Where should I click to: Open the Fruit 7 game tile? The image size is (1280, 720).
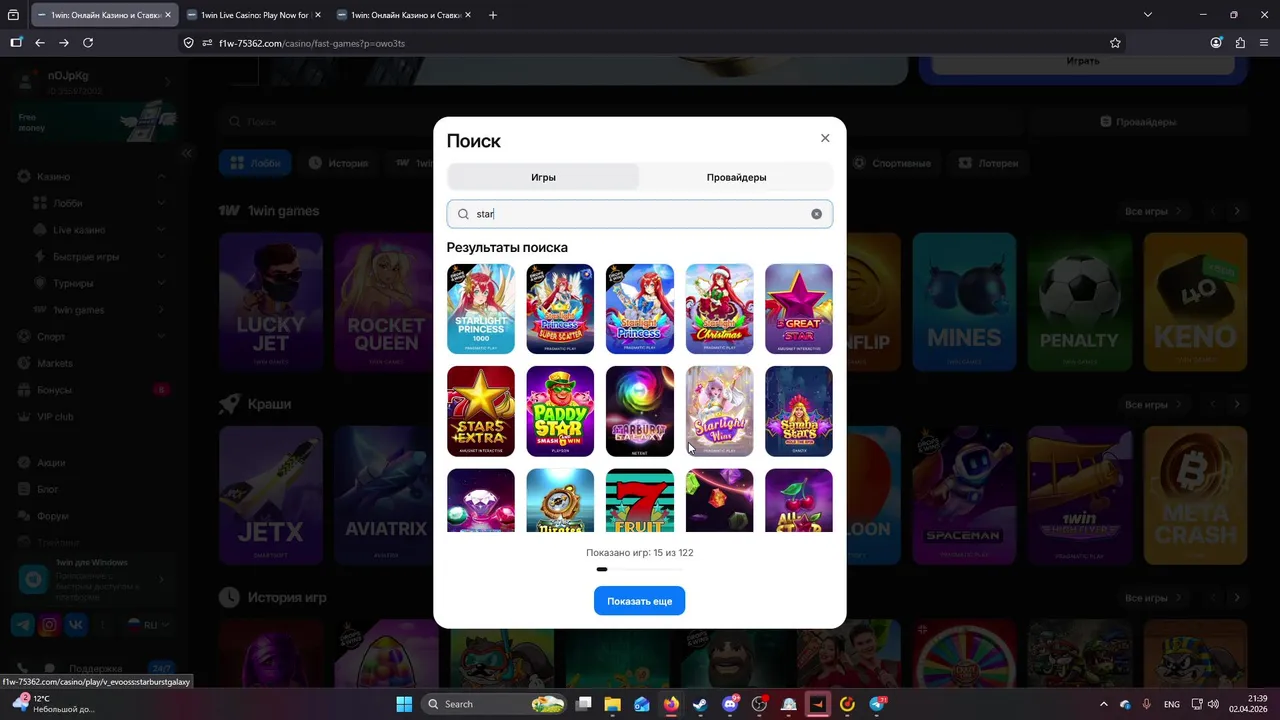click(x=640, y=500)
